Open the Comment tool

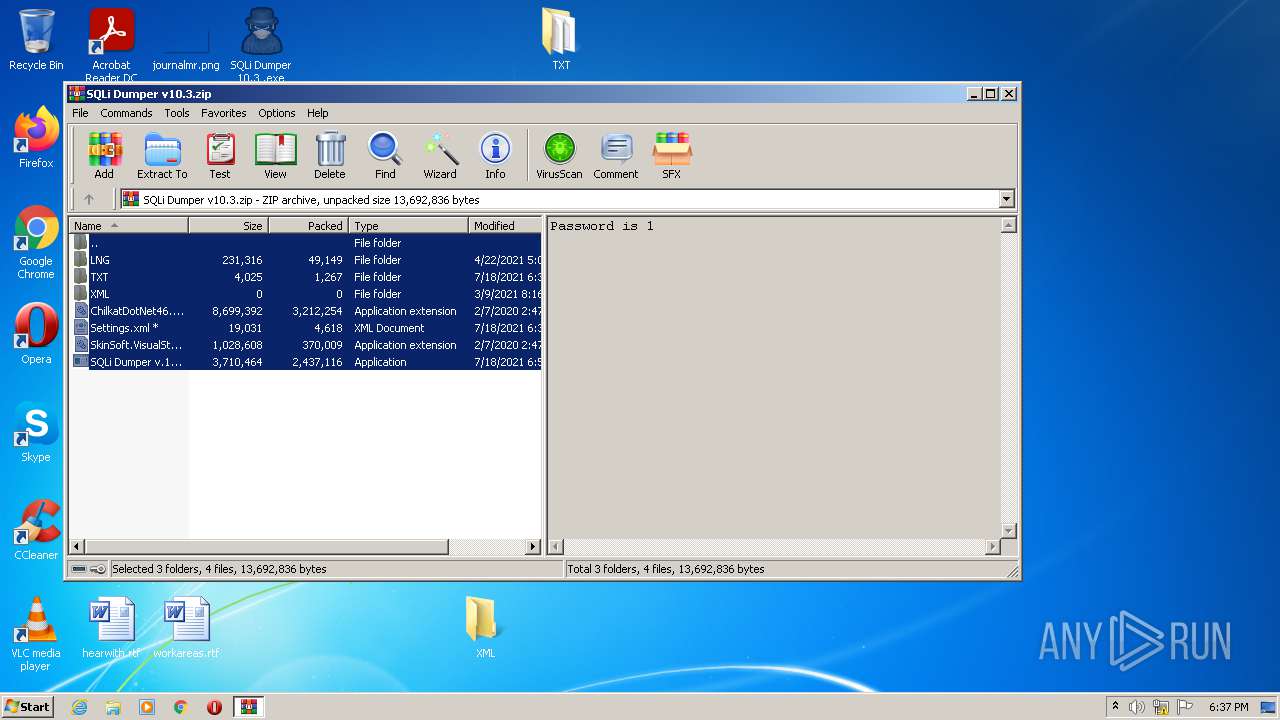pyautogui.click(x=616, y=156)
